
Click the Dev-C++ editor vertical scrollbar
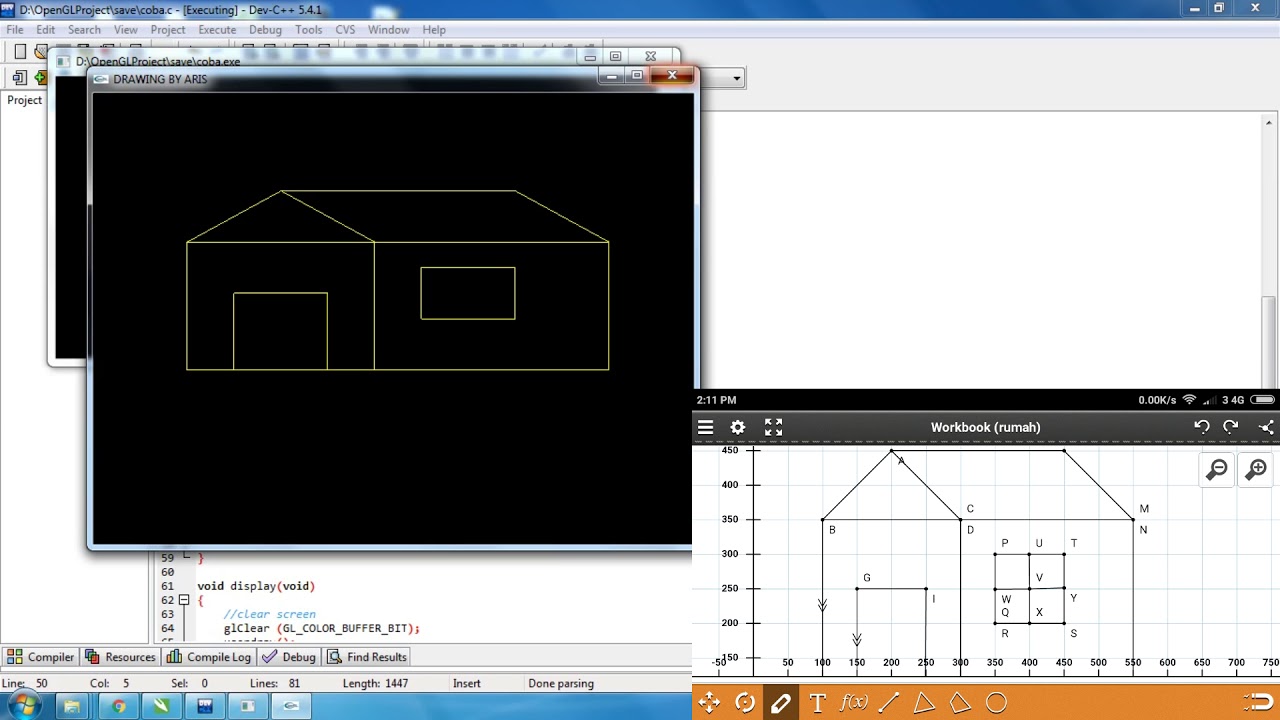(1270, 340)
